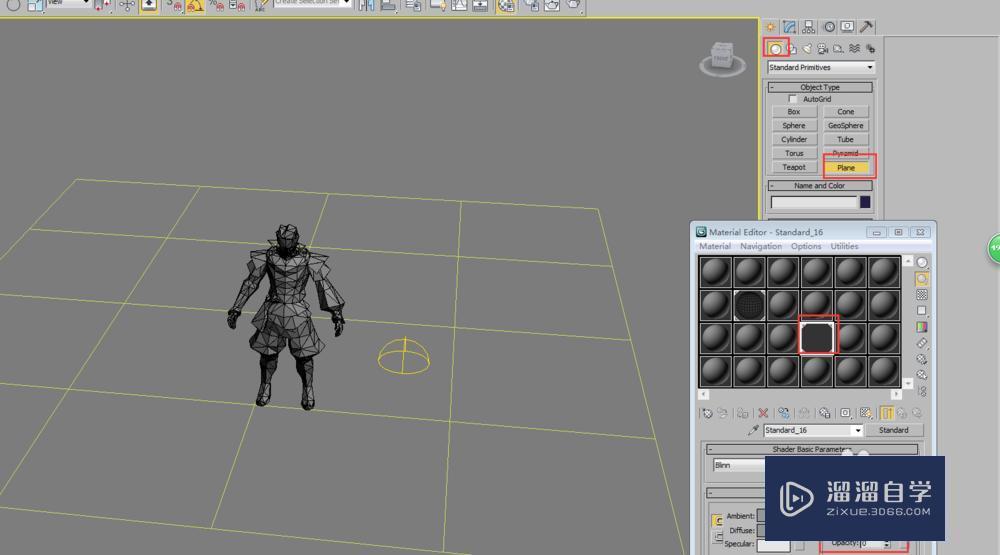Toggle the highlighted Plane button
The width and height of the screenshot is (1000, 555).
click(x=846, y=168)
